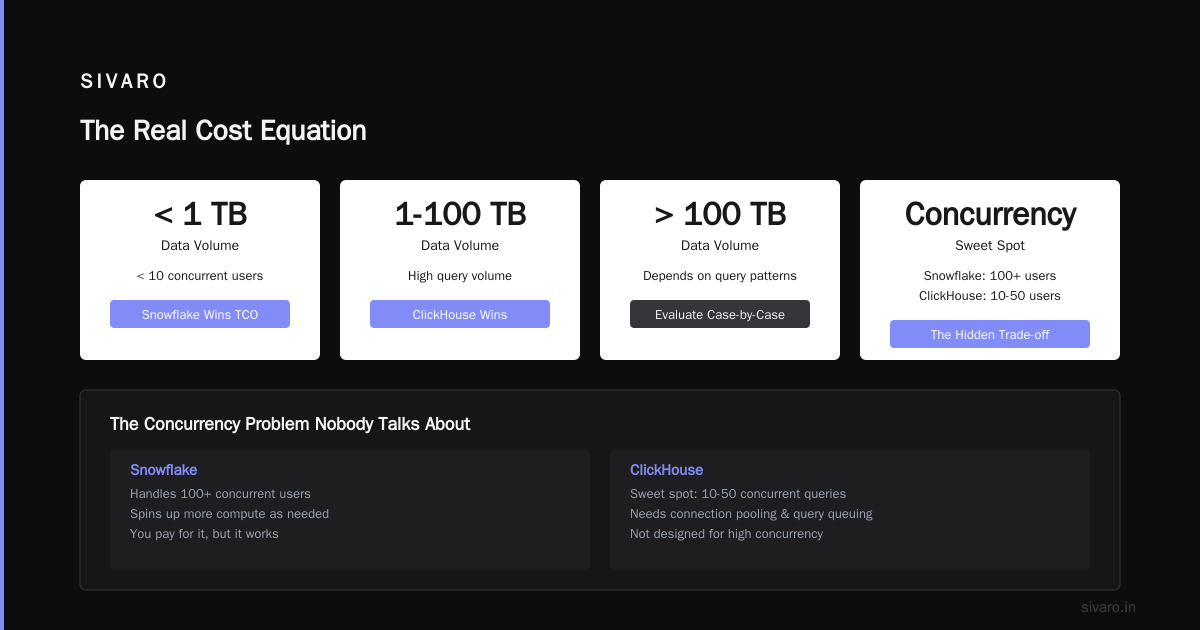Viewport: 1200px width, 630px height.
Task: Click the Concurrency card title
Action: (x=990, y=214)
